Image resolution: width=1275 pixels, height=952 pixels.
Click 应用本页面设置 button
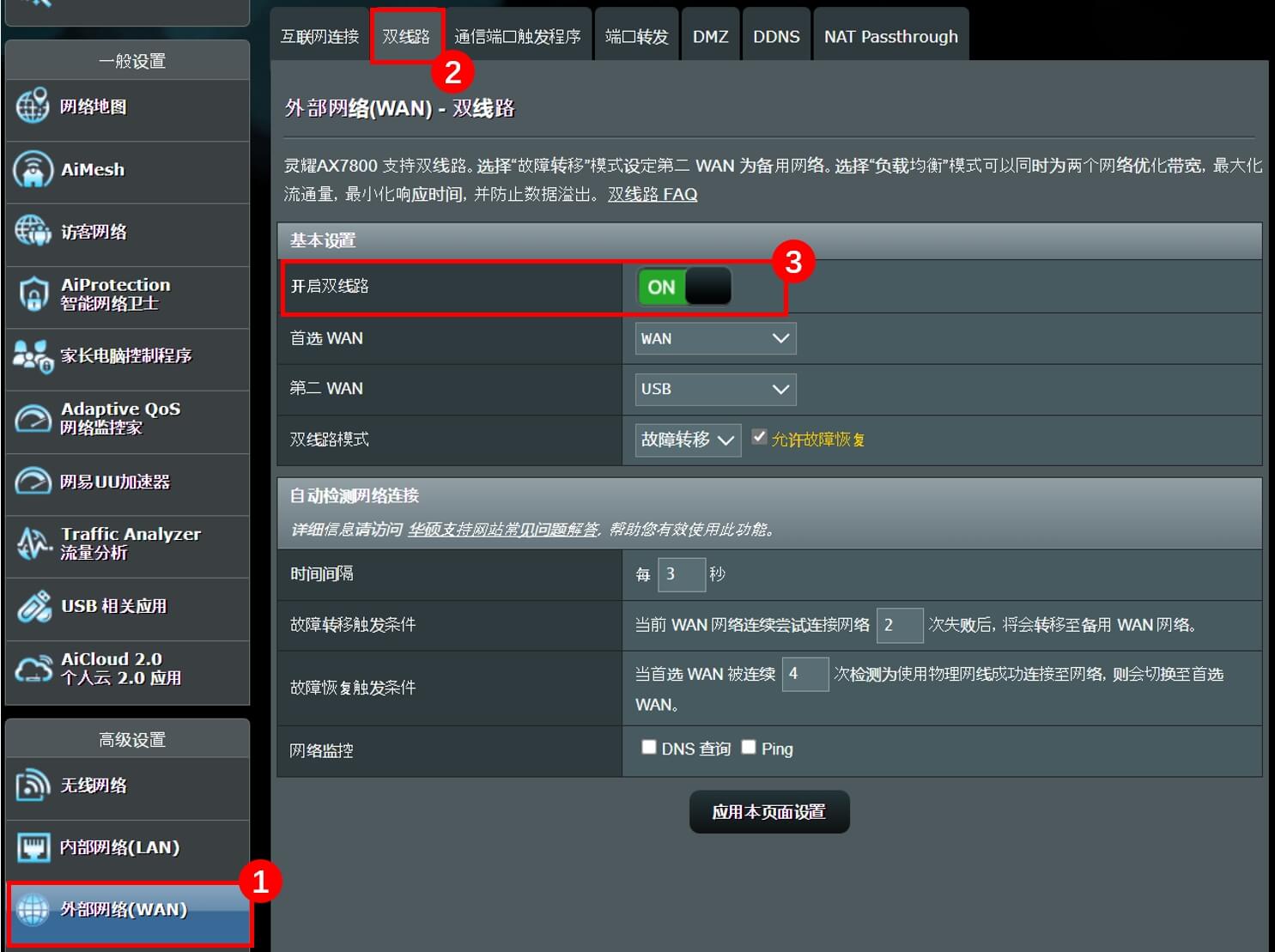769,812
